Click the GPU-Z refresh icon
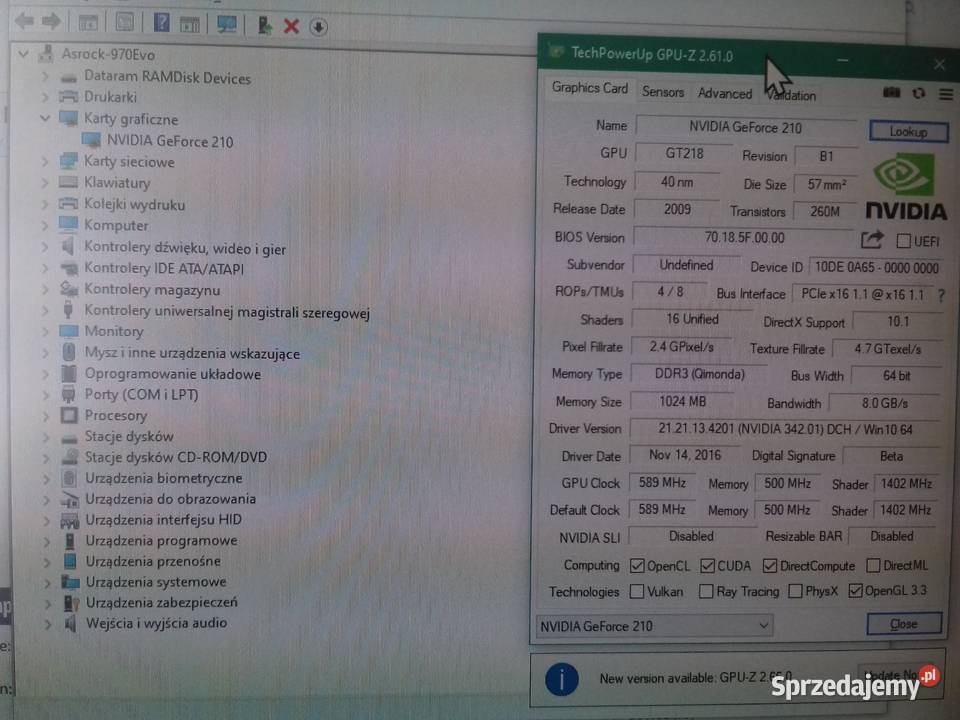Image resolution: width=960 pixels, height=720 pixels. 918,93
